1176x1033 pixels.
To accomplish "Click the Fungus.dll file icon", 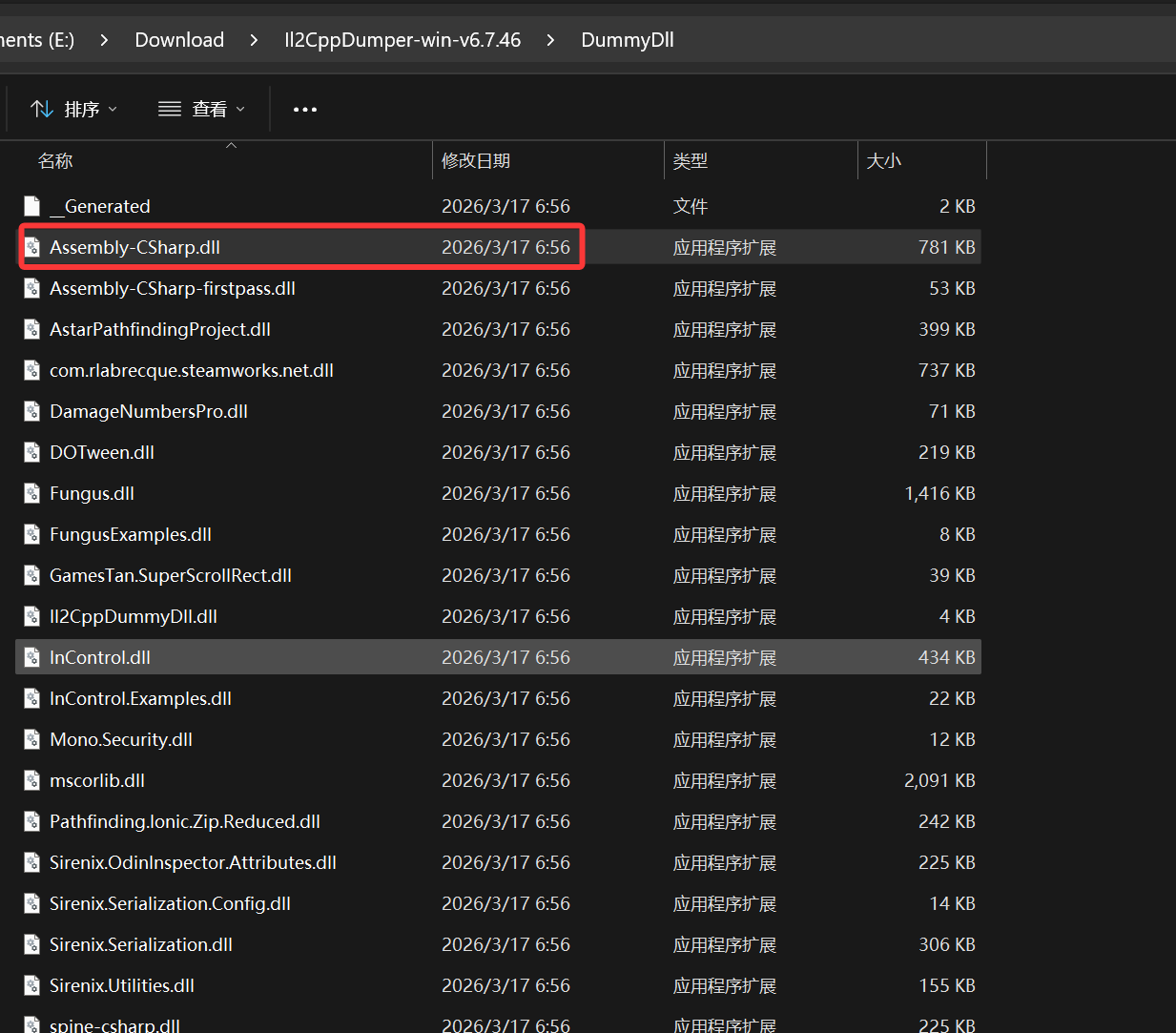I will point(32,493).
